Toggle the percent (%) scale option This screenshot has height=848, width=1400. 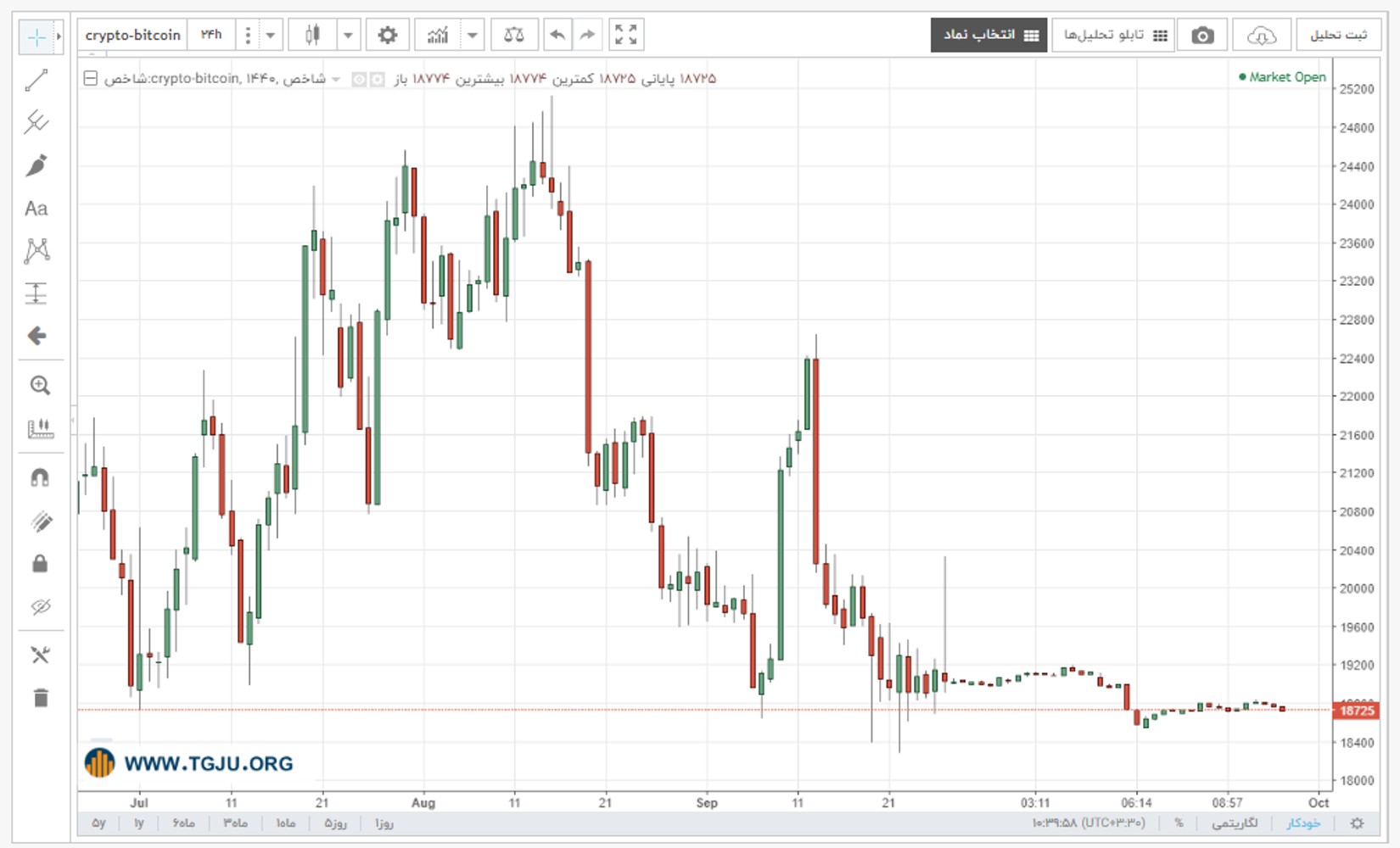[x=1179, y=823]
